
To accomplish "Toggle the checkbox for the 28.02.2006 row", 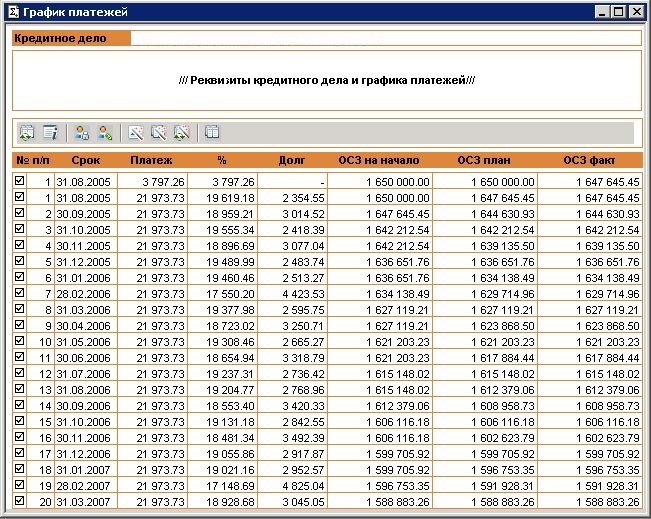I will click(19, 293).
